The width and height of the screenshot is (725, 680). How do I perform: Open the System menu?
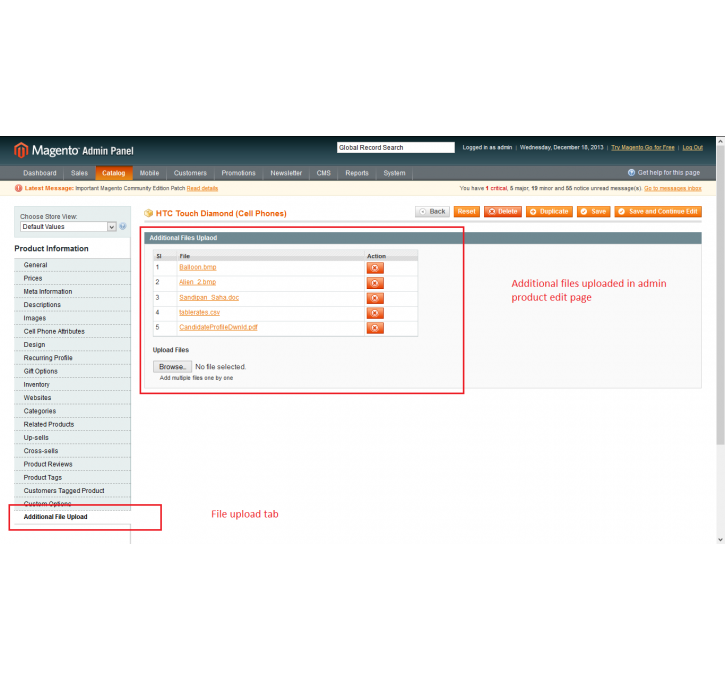coord(394,173)
